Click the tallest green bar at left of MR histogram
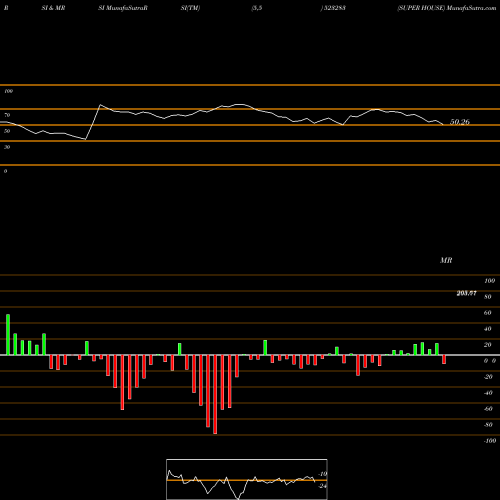 pos(8,335)
